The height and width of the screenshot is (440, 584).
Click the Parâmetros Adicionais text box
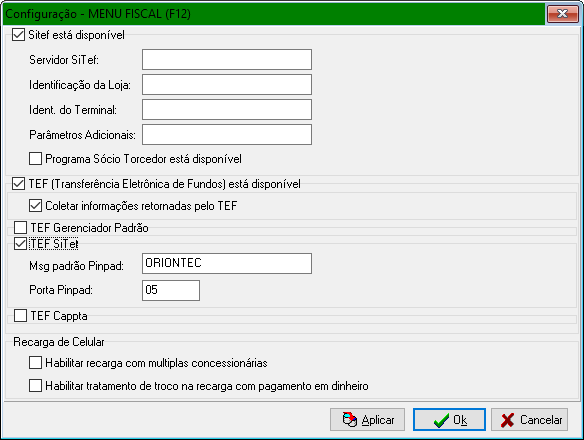point(227,134)
